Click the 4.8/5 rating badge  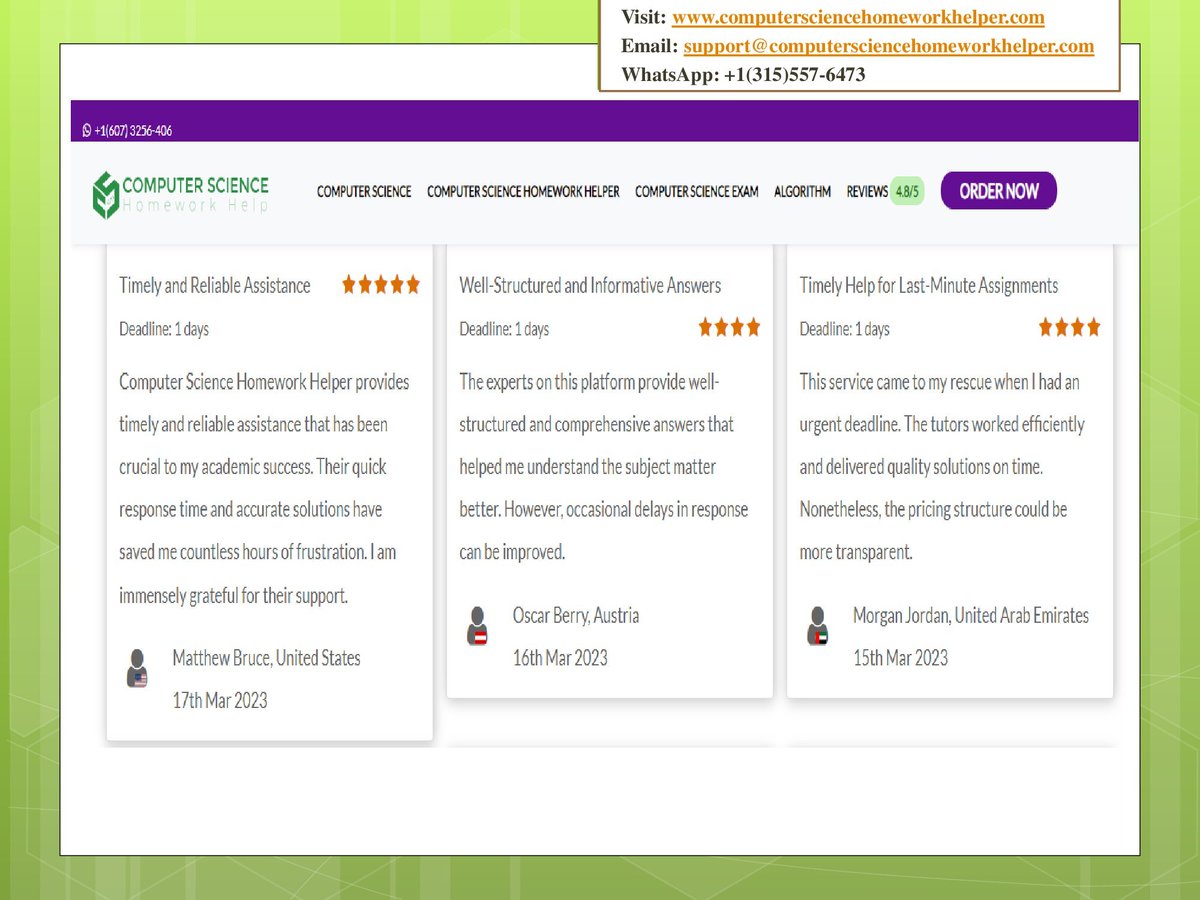click(x=908, y=191)
